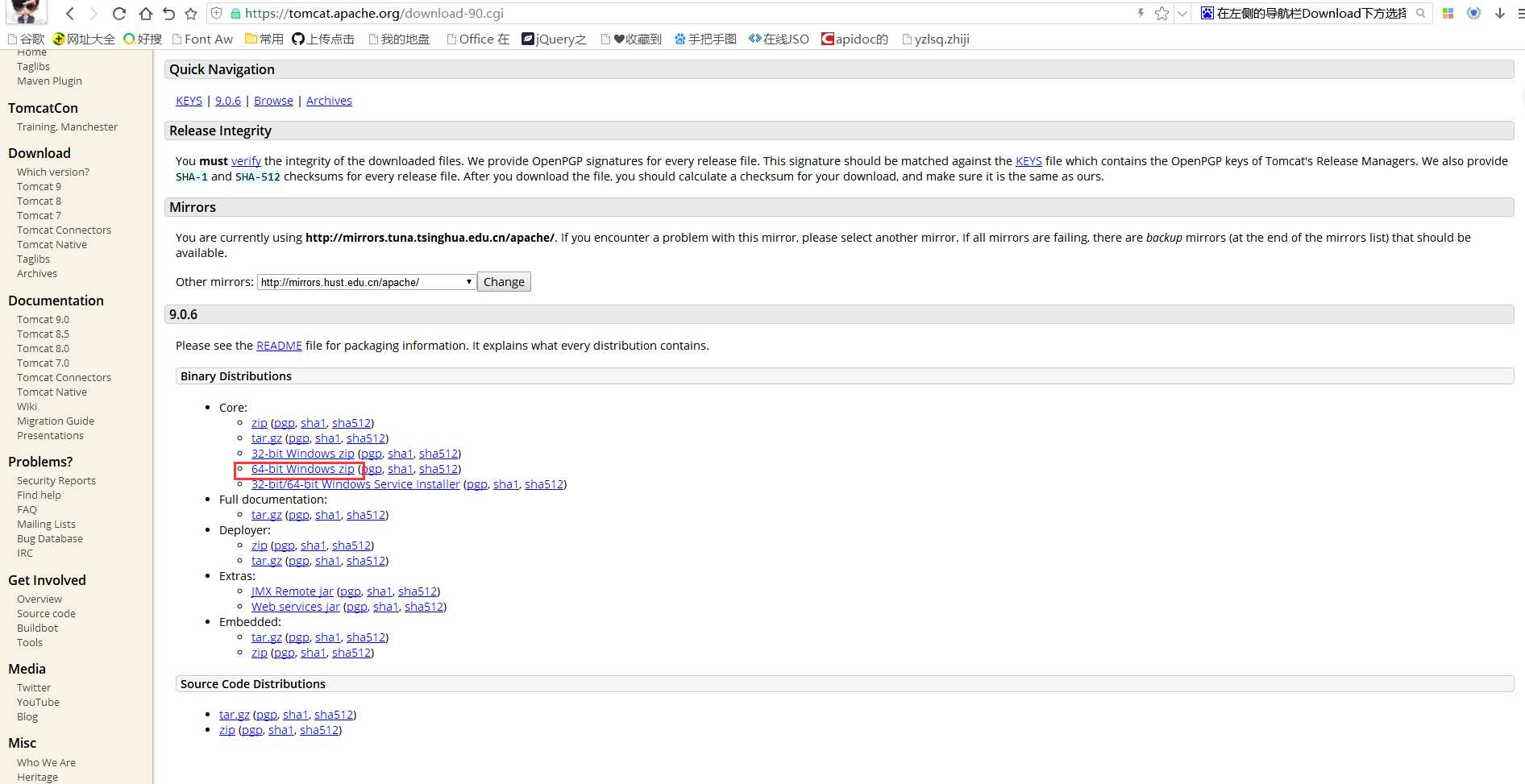The image size is (1525, 784).
Task: Click the browser back arrow
Action: (70, 14)
